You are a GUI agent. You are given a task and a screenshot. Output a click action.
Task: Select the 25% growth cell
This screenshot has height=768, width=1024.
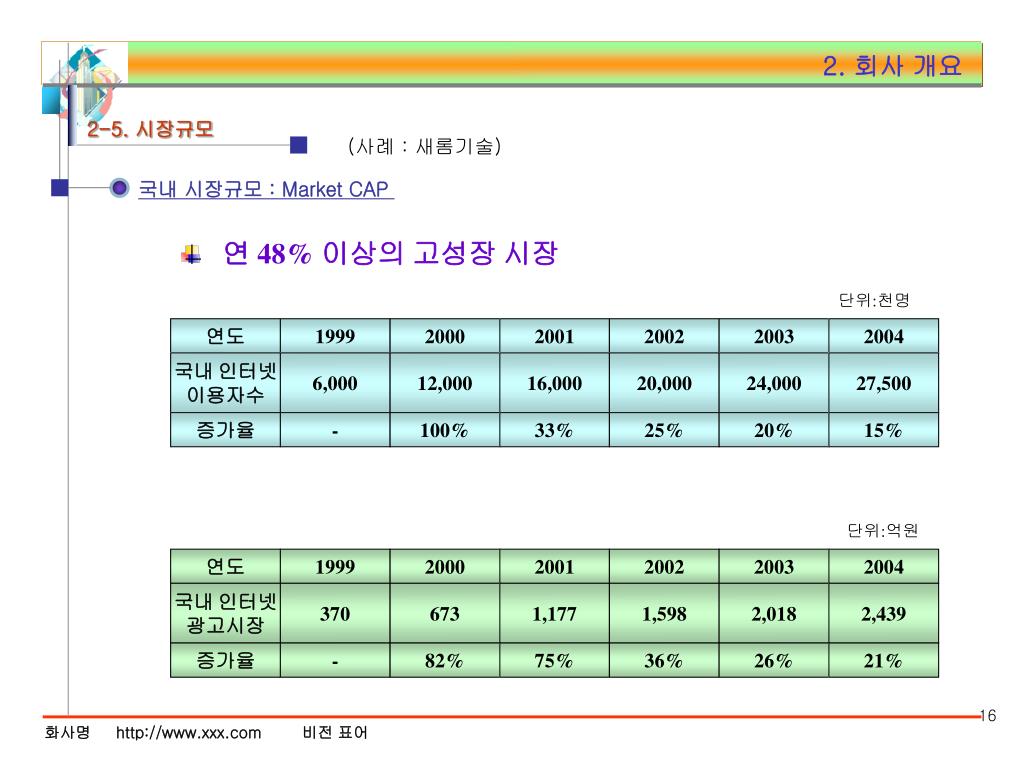[x=664, y=430]
